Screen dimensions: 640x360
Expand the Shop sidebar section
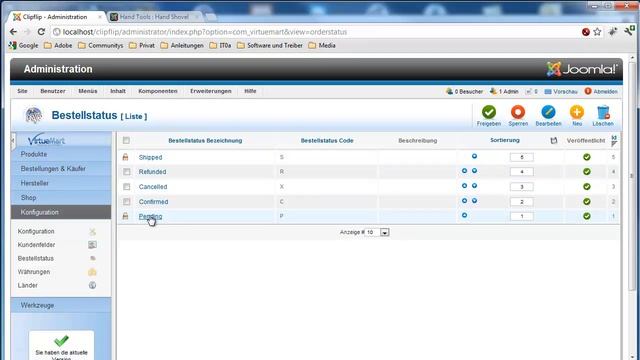(61, 198)
